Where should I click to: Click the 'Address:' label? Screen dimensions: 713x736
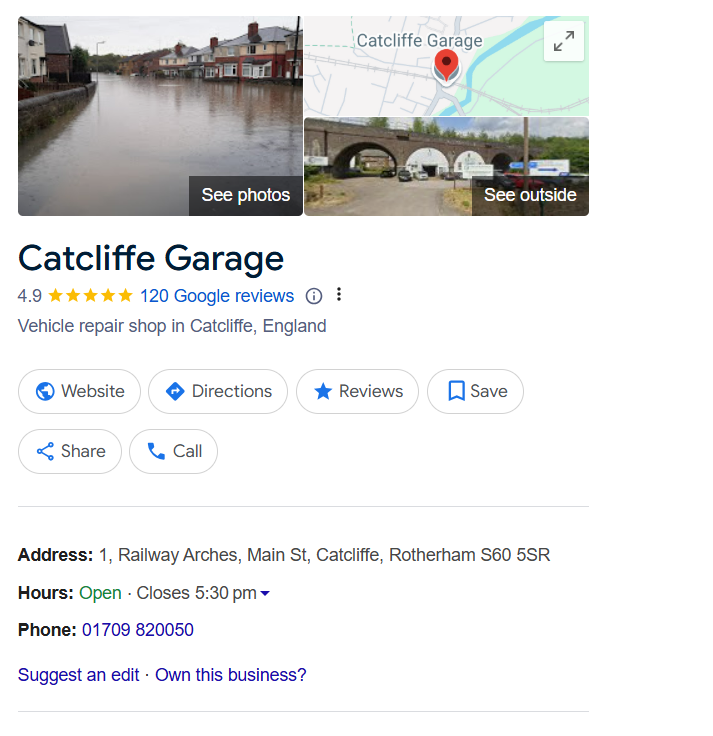[x=55, y=555]
